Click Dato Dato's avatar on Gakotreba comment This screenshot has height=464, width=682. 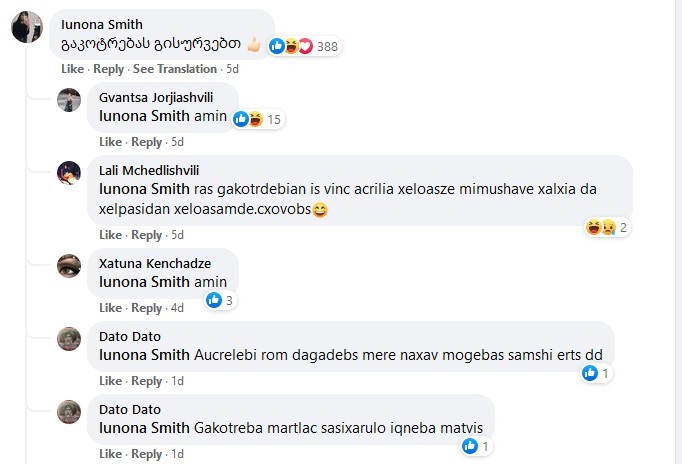click(x=69, y=411)
